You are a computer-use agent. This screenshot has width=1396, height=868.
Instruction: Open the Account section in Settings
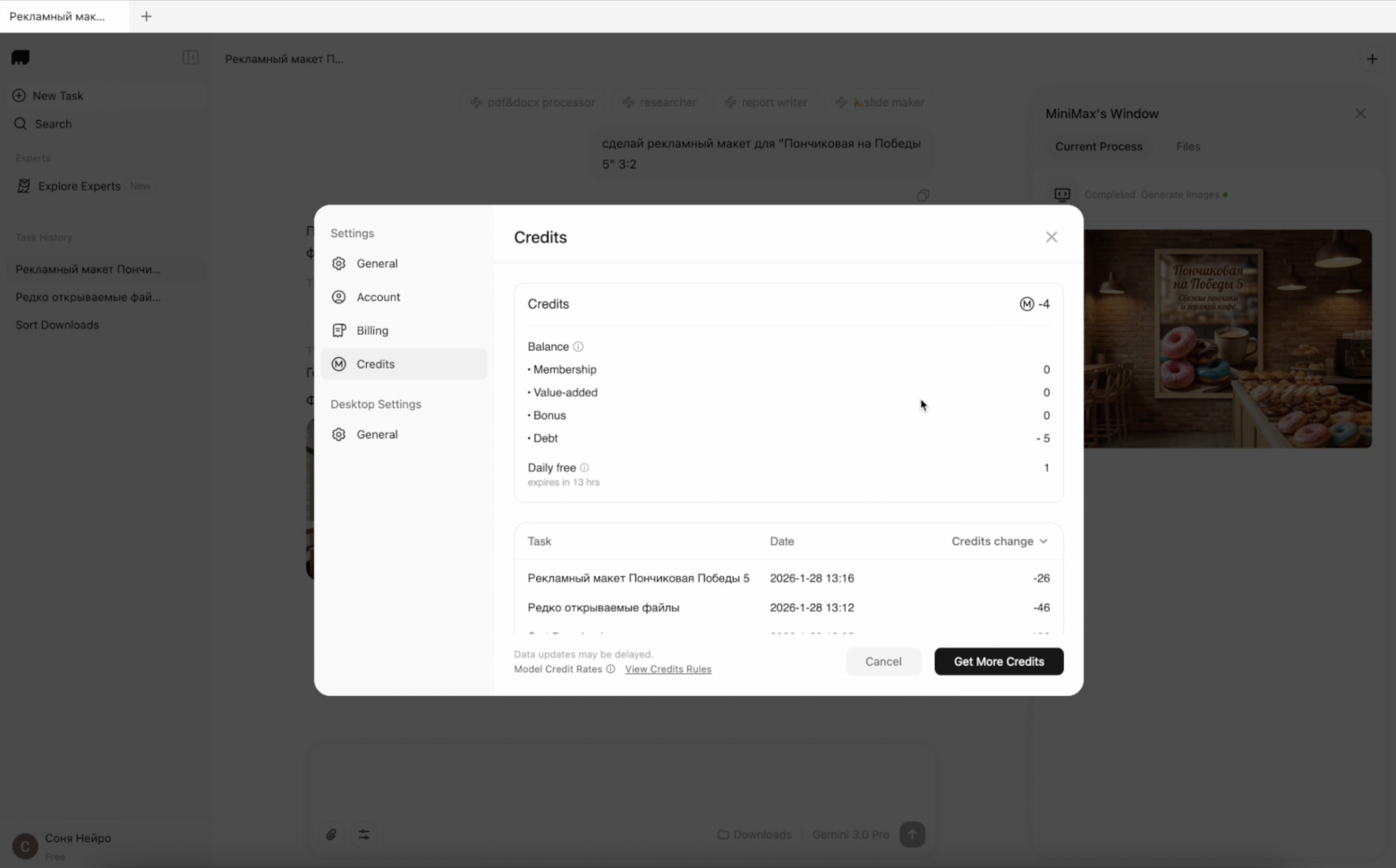coord(378,296)
